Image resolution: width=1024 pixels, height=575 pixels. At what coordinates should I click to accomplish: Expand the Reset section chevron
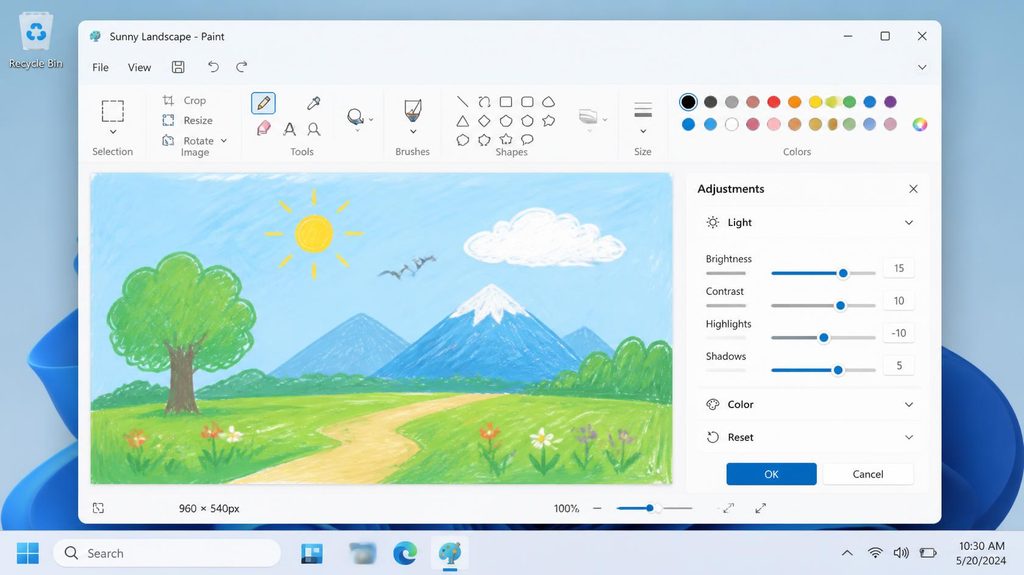pos(908,437)
